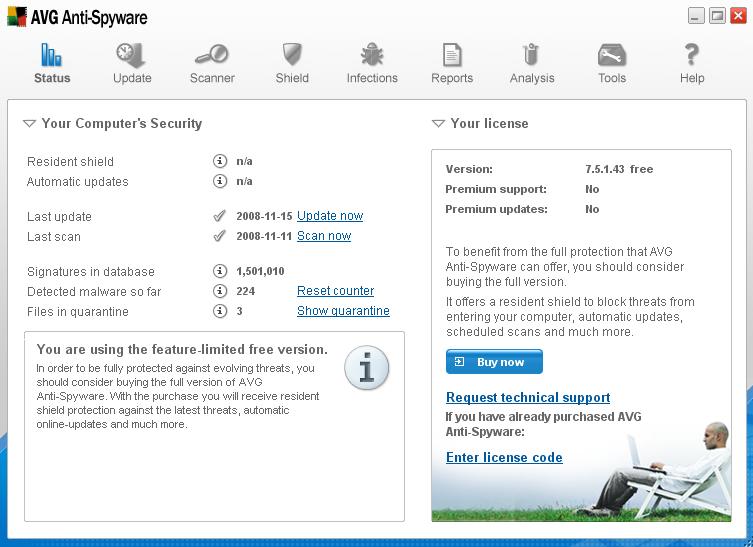Click the last update date 2008-11-15

(x=264, y=216)
